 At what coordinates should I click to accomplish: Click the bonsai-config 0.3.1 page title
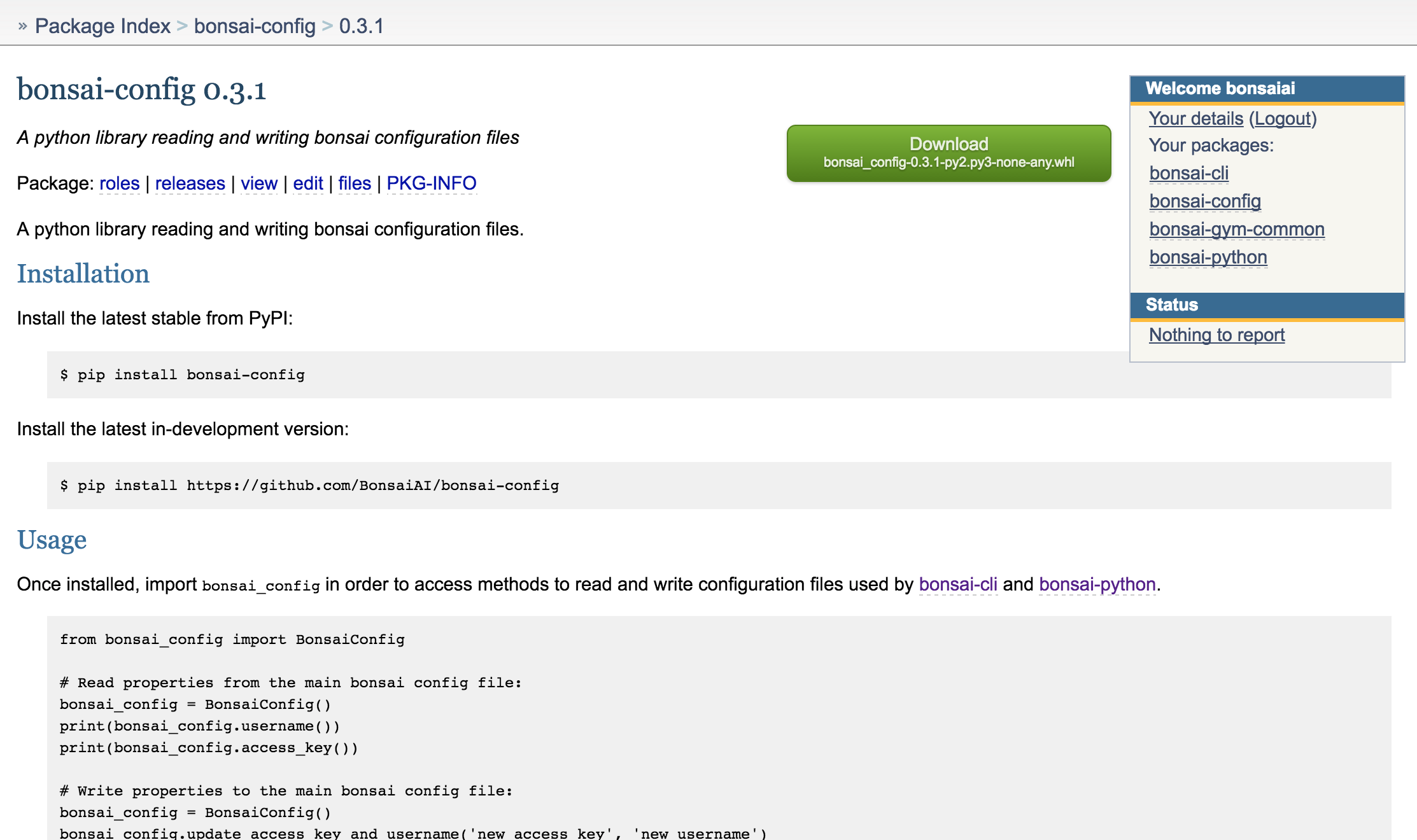tap(141, 90)
